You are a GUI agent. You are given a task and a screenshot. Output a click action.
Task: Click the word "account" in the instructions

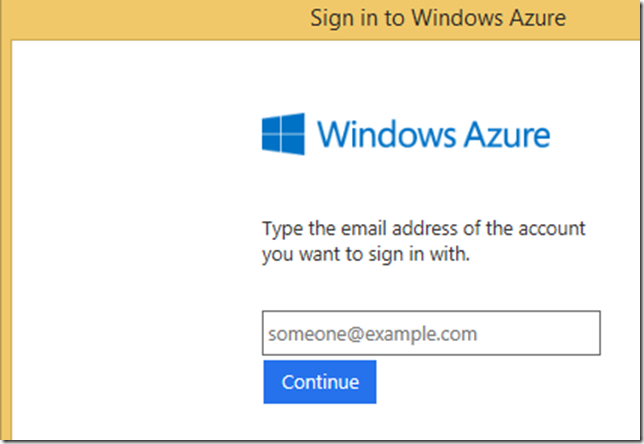click(552, 228)
